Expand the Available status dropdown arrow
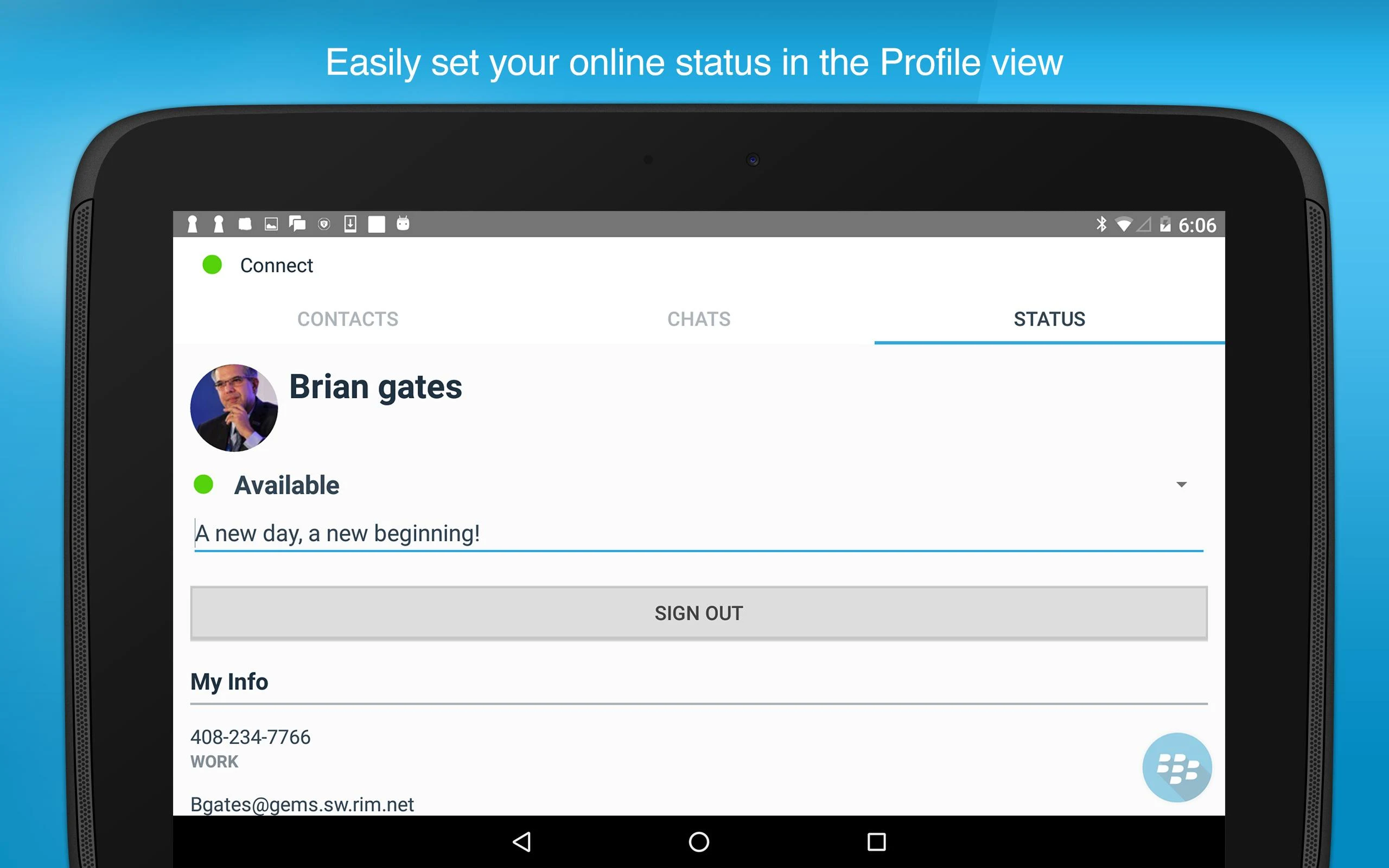 point(1181,484)
